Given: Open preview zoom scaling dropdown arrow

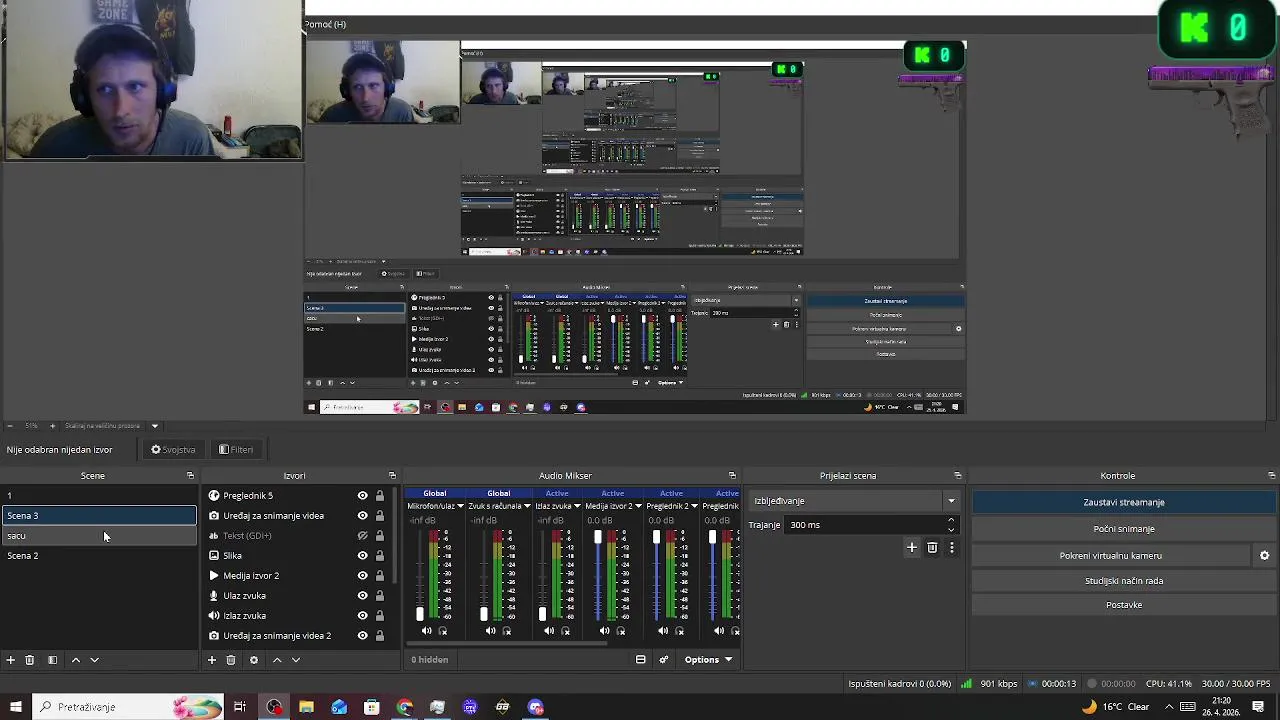Looking at the screenshot, I should click(155, 426).
